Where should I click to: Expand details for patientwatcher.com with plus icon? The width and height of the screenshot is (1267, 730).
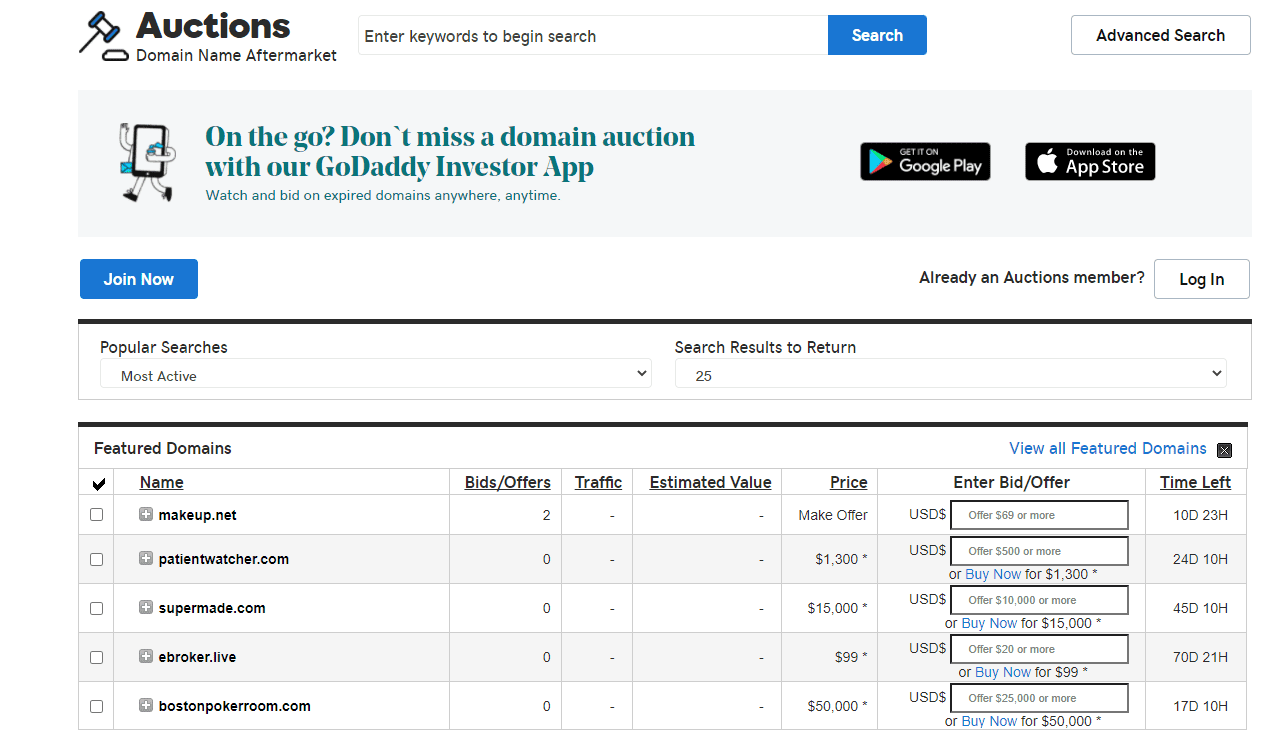[x=146, y=558]
